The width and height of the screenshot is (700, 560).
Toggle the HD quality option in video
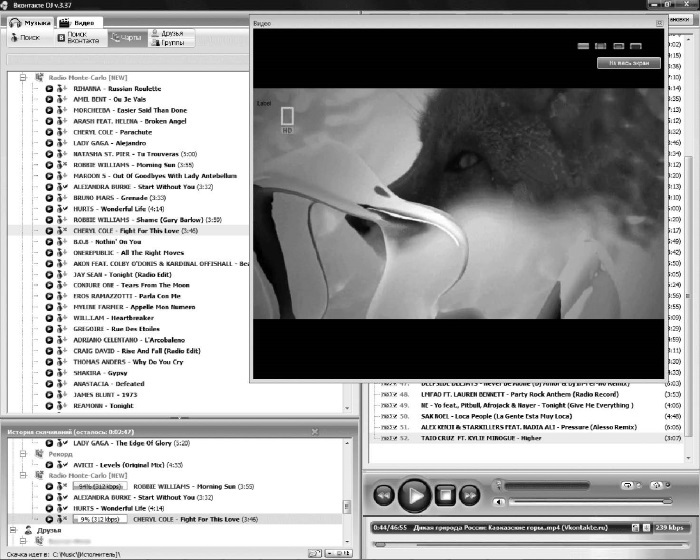click(287, 120)
